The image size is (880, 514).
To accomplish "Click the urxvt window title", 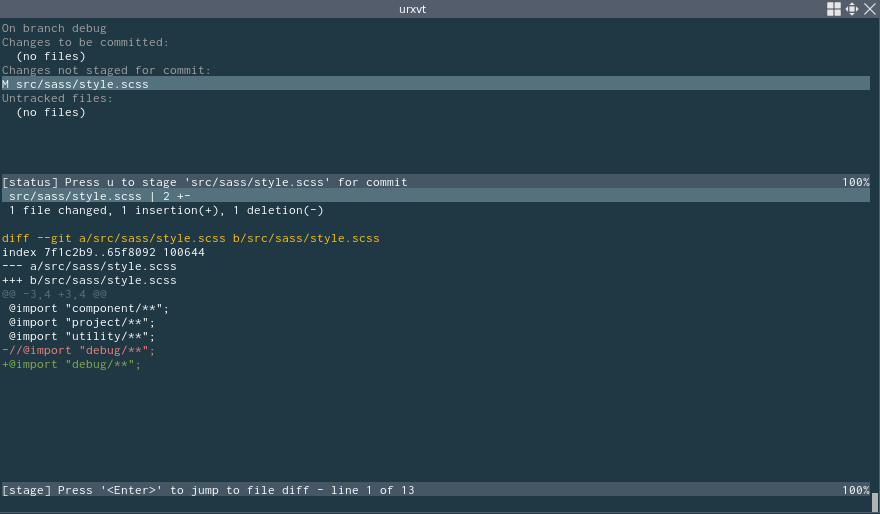I will [413, 9].
